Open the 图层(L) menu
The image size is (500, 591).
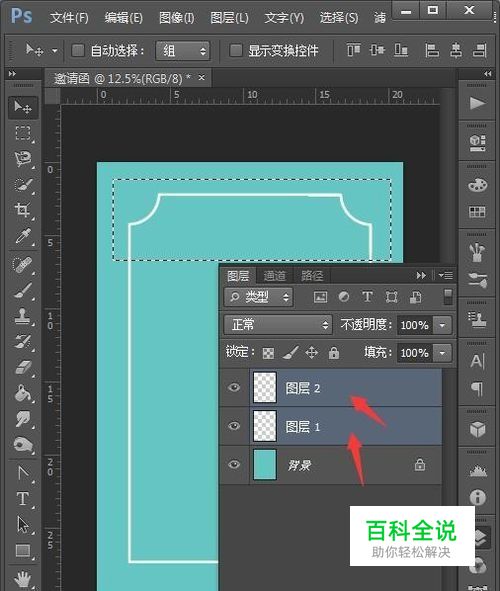click(x=229, y=18)
